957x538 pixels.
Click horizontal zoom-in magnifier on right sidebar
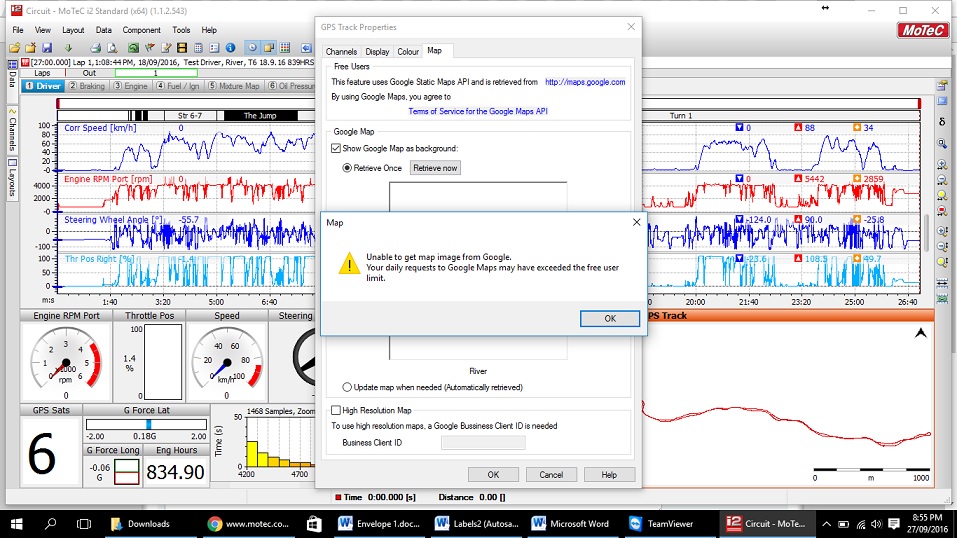(942, 165)
